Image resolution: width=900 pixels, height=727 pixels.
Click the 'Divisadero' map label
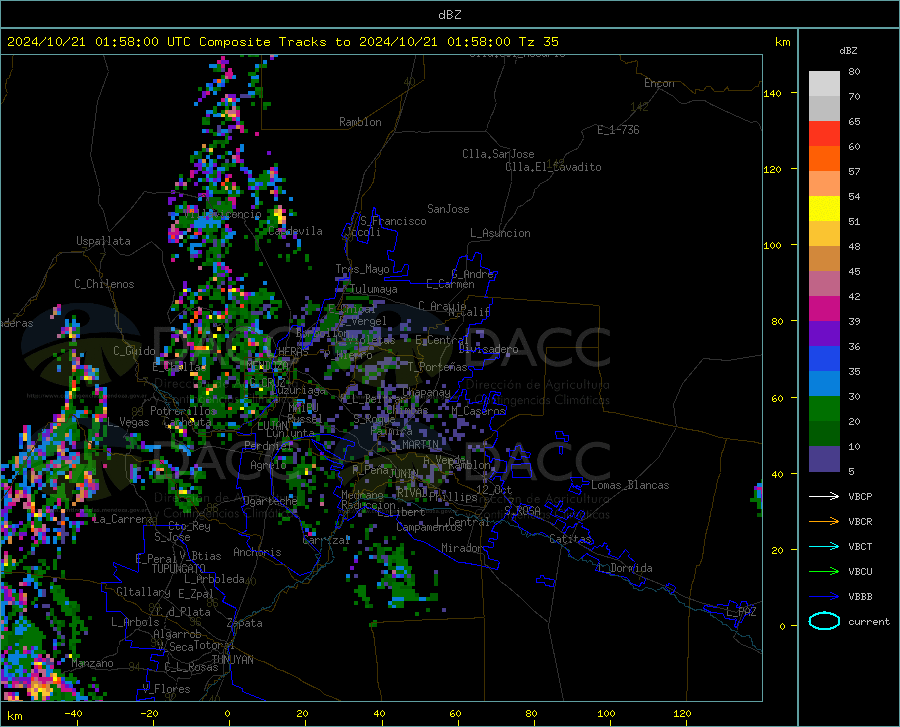[488, 349]
